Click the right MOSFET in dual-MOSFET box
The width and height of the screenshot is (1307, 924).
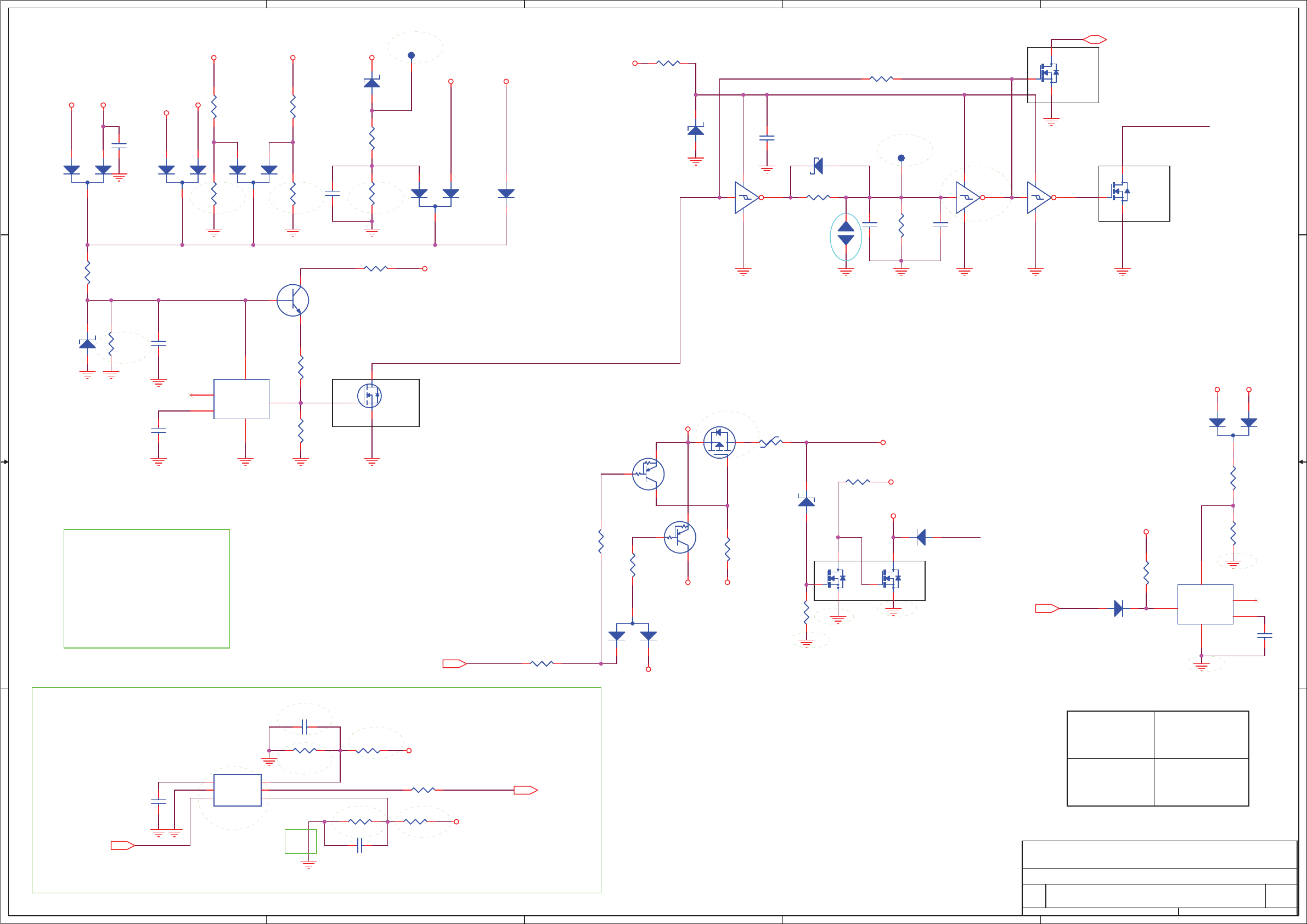[891, 578]
